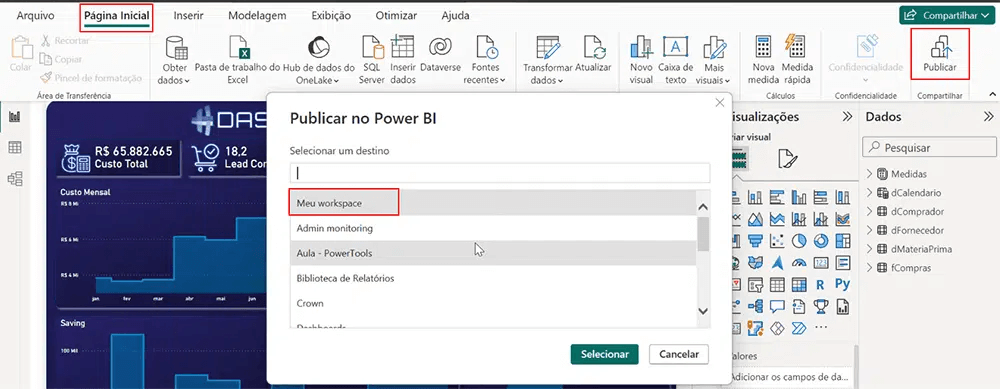Image resolution: width=1000 pixels, height=389 pixels.
Task: Click the Inserir dados table icon
Action: (402, 47)
